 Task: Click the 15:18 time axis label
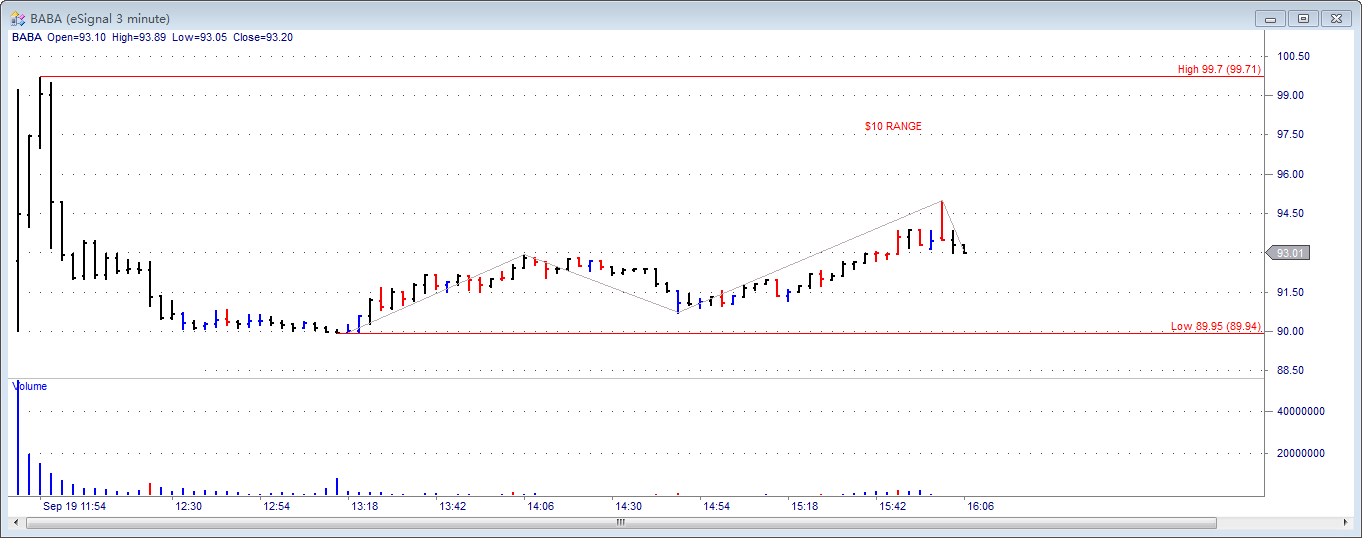click(804, 506)
